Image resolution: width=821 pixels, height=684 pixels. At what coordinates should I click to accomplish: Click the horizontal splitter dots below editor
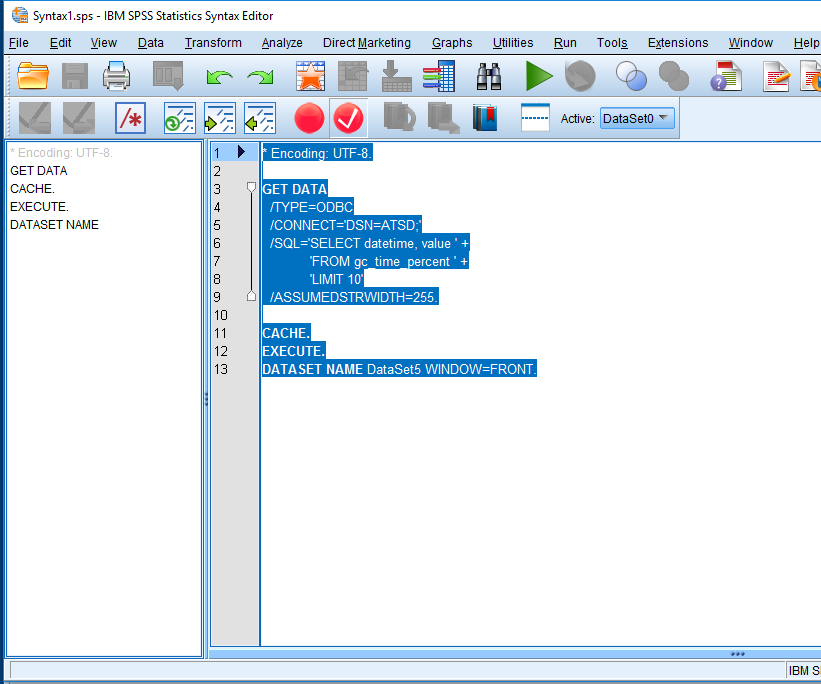tap(738, 654)
